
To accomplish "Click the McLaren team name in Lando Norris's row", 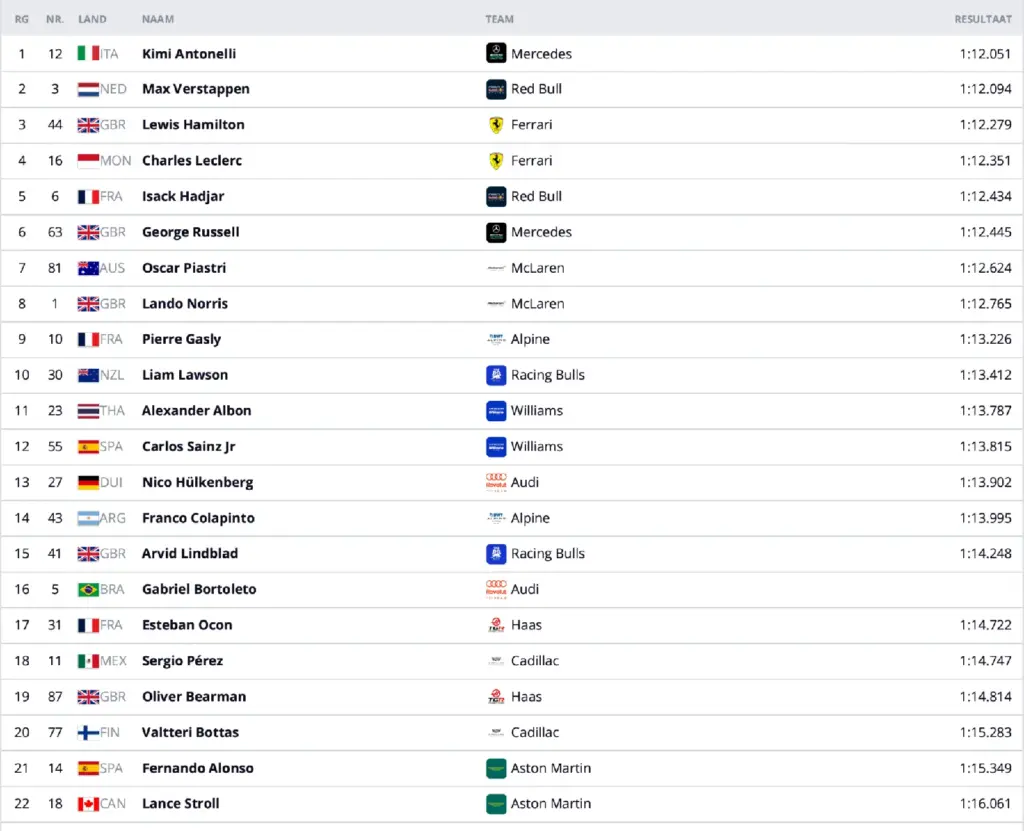I will (x=537, y=304).
